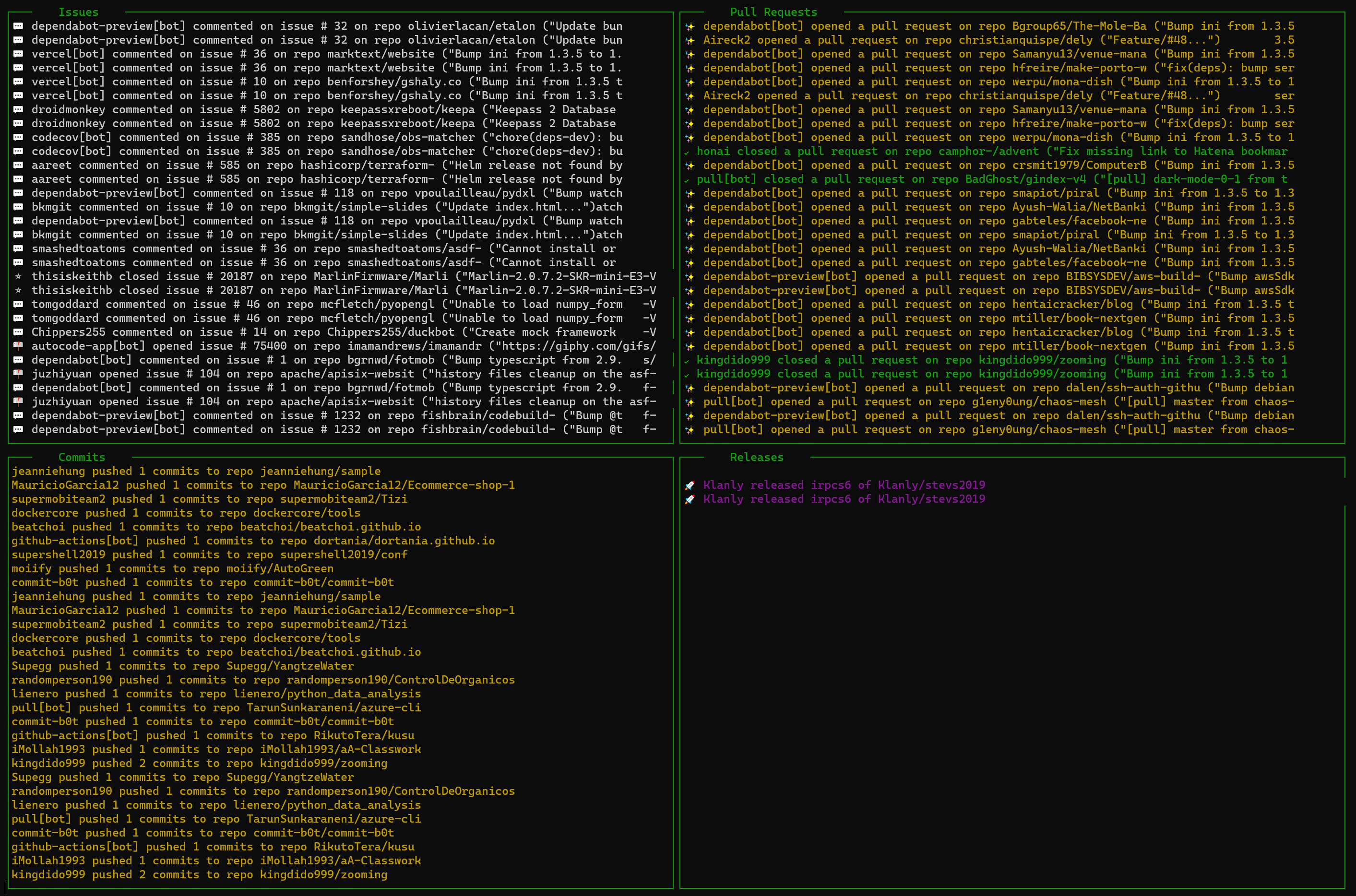Click checkmark icon beside honai closed pull request
This screenshot has width=1356, height=896.
pyautogui.click(x=687, y=152)
